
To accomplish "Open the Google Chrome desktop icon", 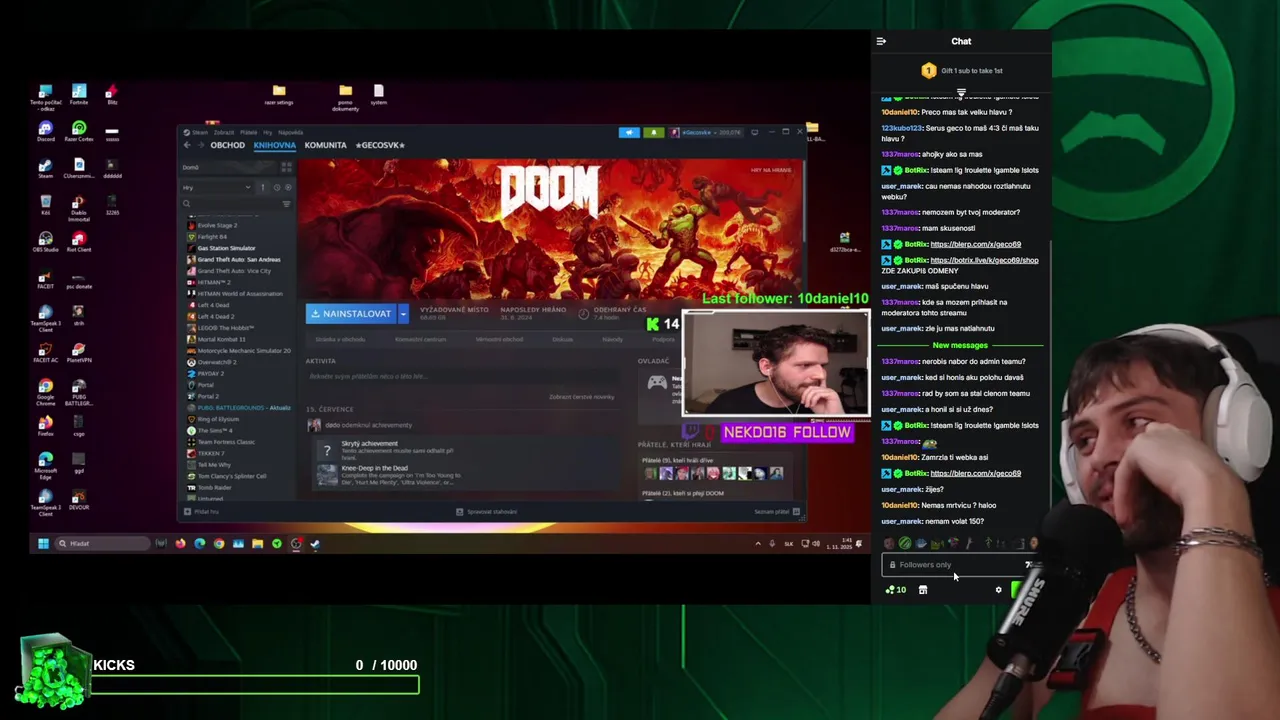I will tap(45, 390).
